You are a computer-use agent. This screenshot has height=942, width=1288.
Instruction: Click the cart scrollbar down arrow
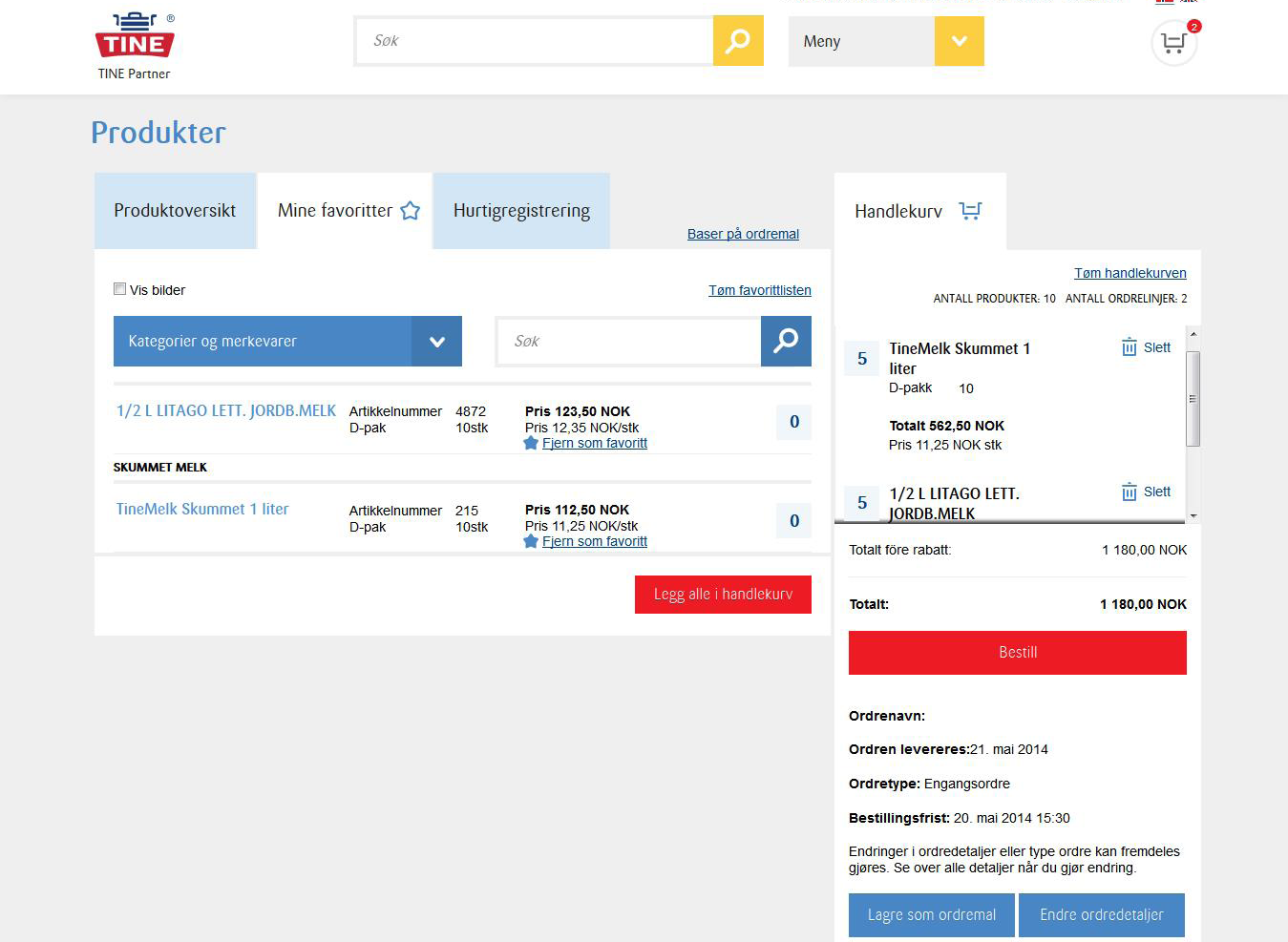pyautogui.click(x=1193, y=515)
